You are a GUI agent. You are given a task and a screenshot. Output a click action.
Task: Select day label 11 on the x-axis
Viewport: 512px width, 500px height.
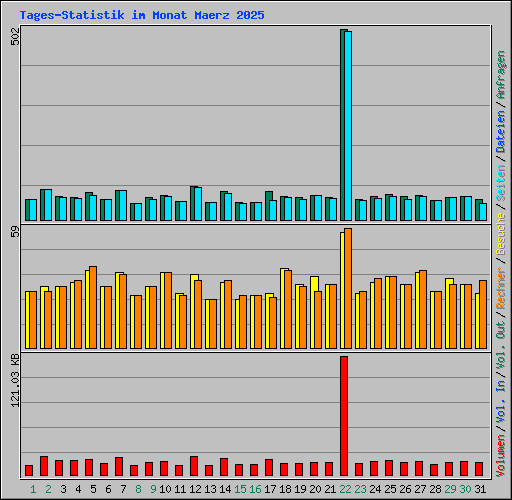tap(180, 489)
